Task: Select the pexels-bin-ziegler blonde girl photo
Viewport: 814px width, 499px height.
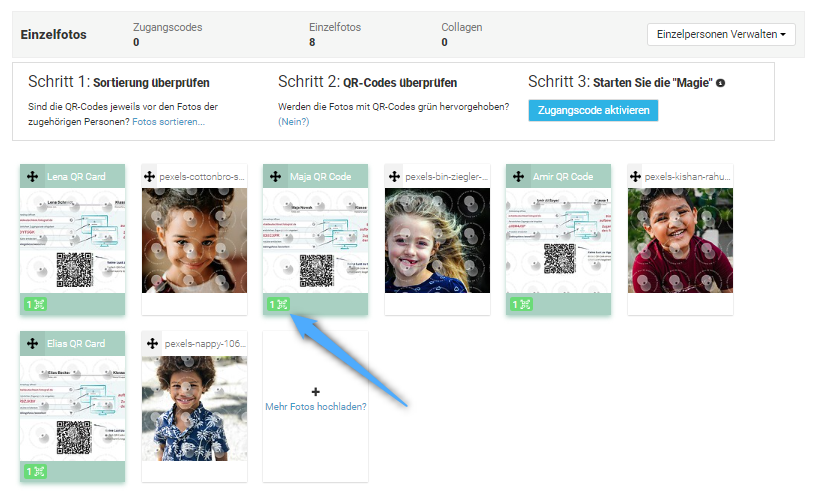Action: pos(437,240)
